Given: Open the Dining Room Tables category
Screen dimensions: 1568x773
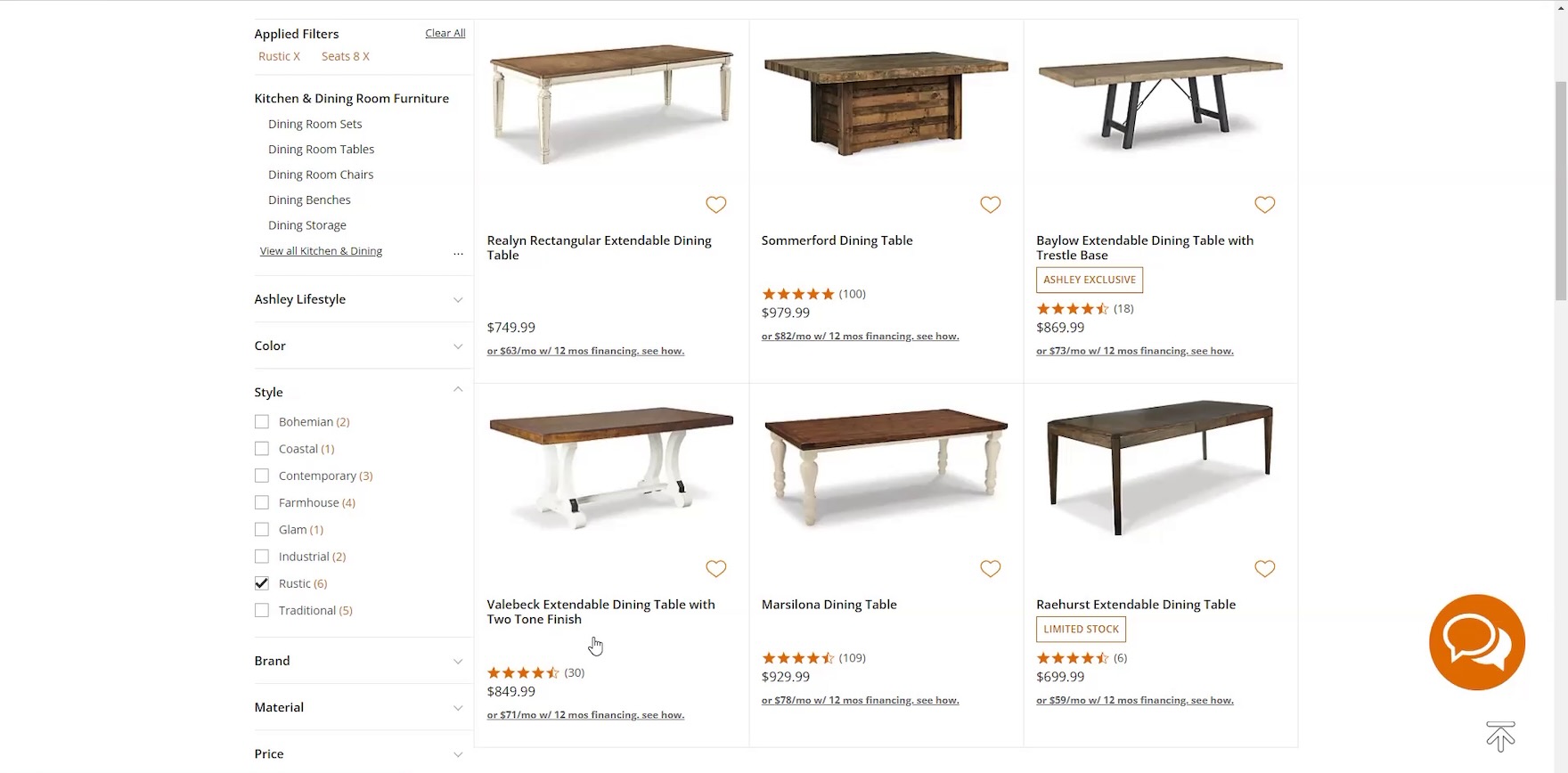Looking at the screenshot, I should 321,150.
